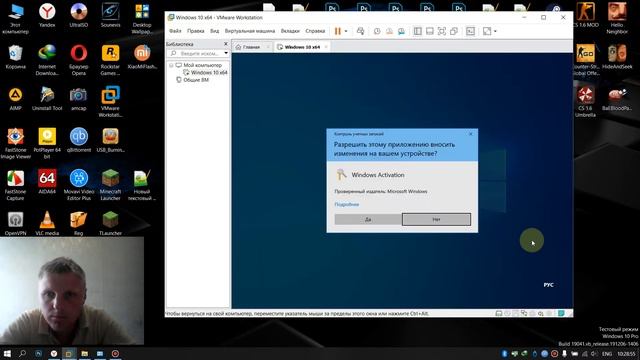Screen dimensions: 640x360
Task: Close the UAC dialog with X
Action: point(471,133)
